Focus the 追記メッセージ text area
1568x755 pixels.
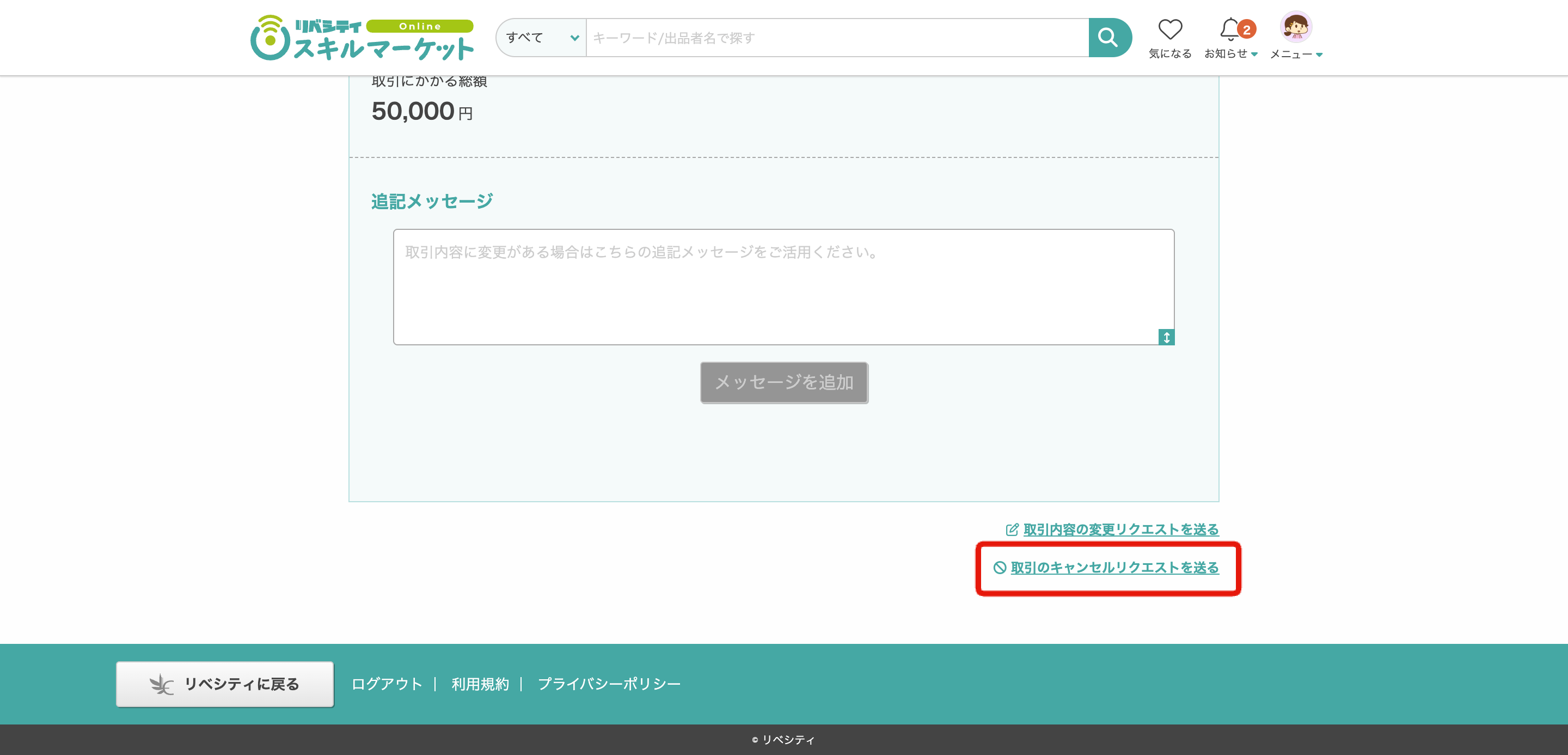pos(783,287)
